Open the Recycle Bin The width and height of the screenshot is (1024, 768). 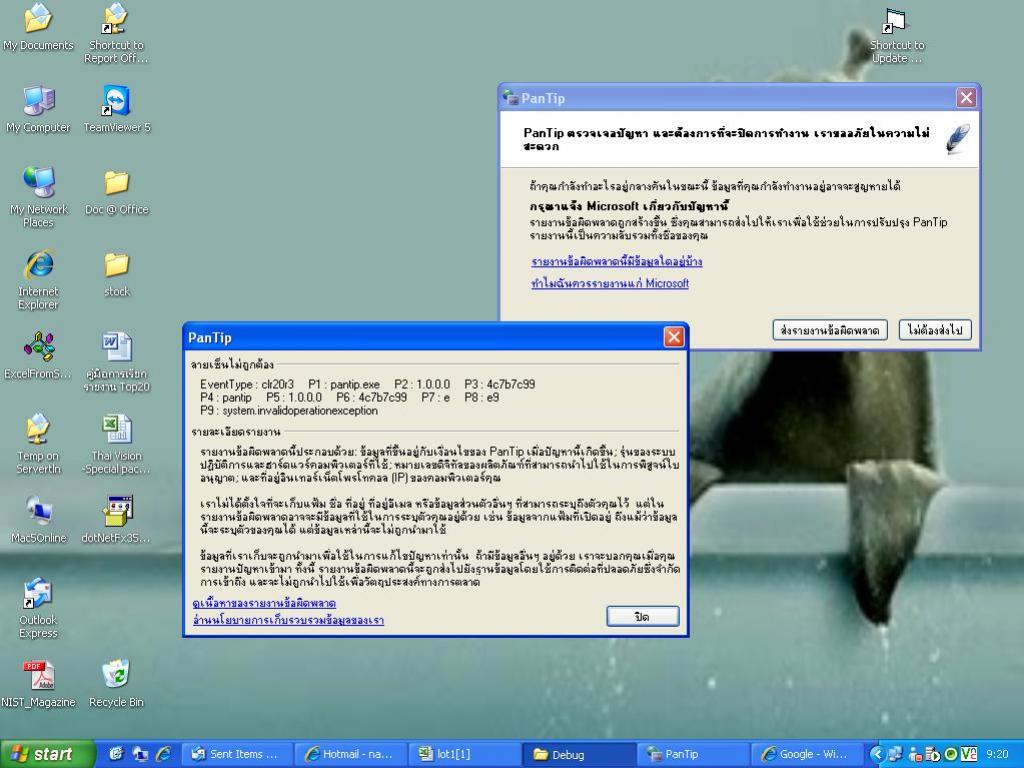point(116,684)
